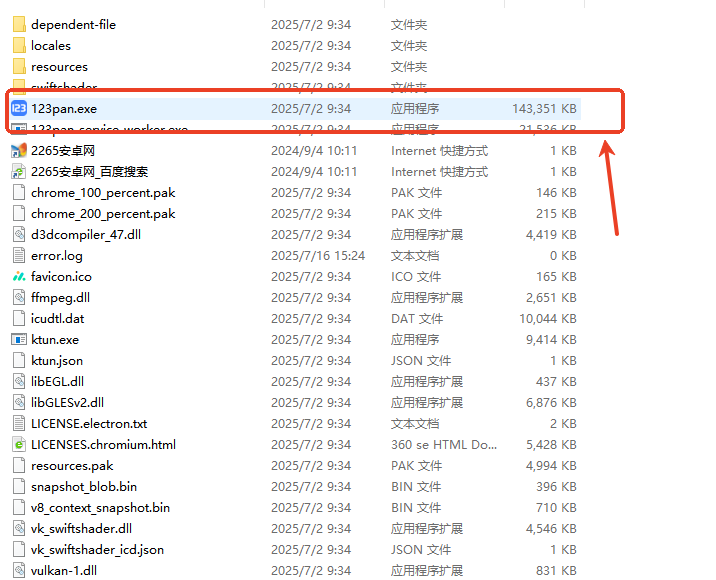Click the vulkan-1.dll file icon
Screen dimensions: 716x580
click(x=19, y=571)
